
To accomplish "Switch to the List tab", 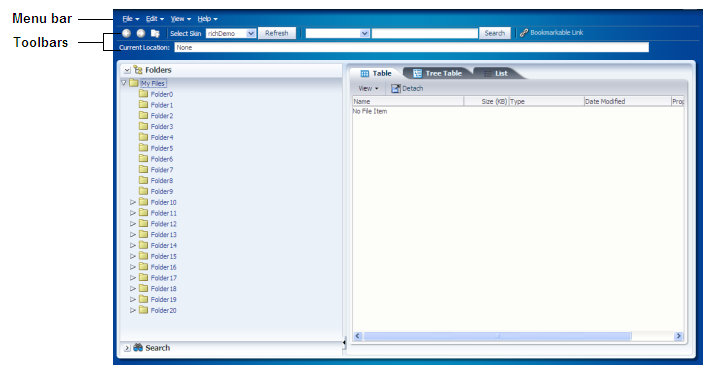I will [496, 73].
